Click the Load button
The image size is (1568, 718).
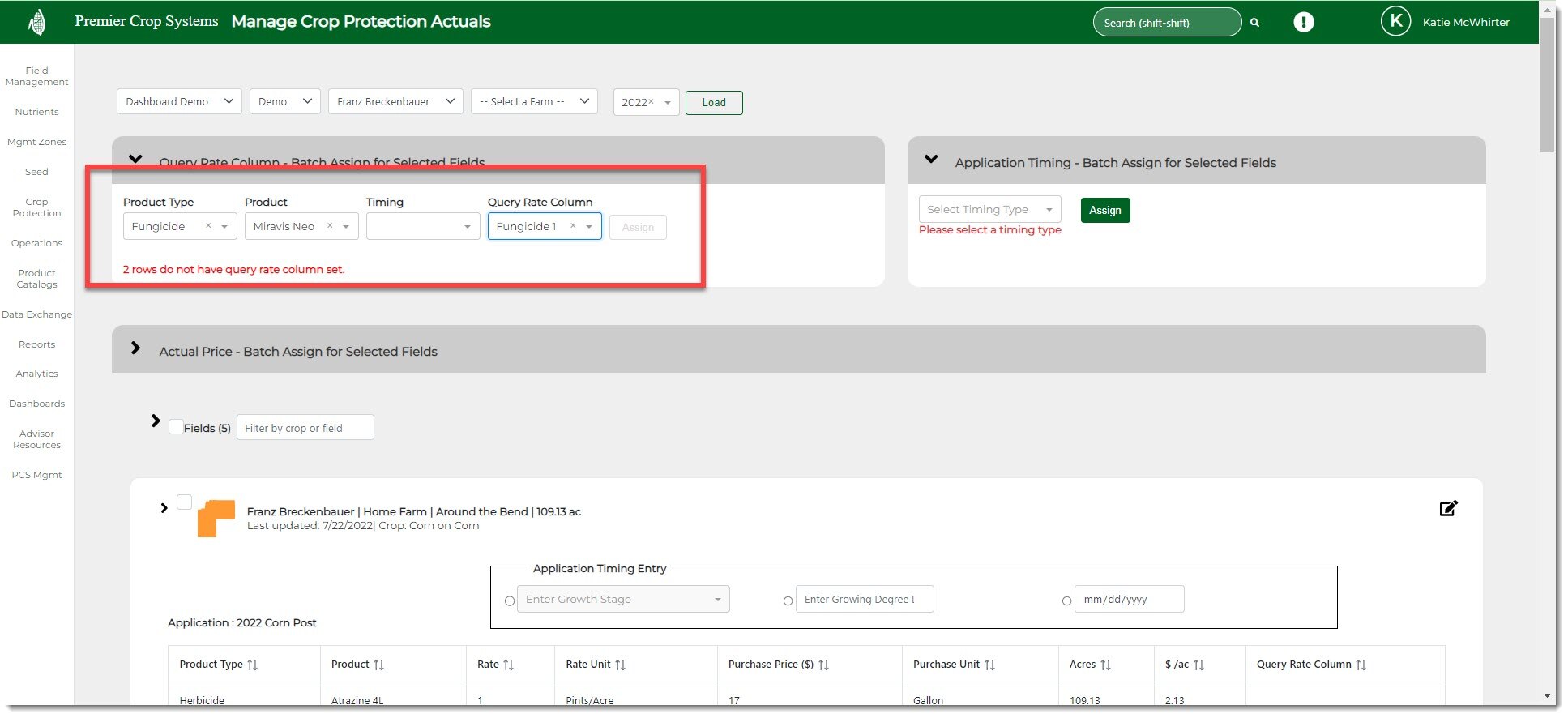point(713,103)
